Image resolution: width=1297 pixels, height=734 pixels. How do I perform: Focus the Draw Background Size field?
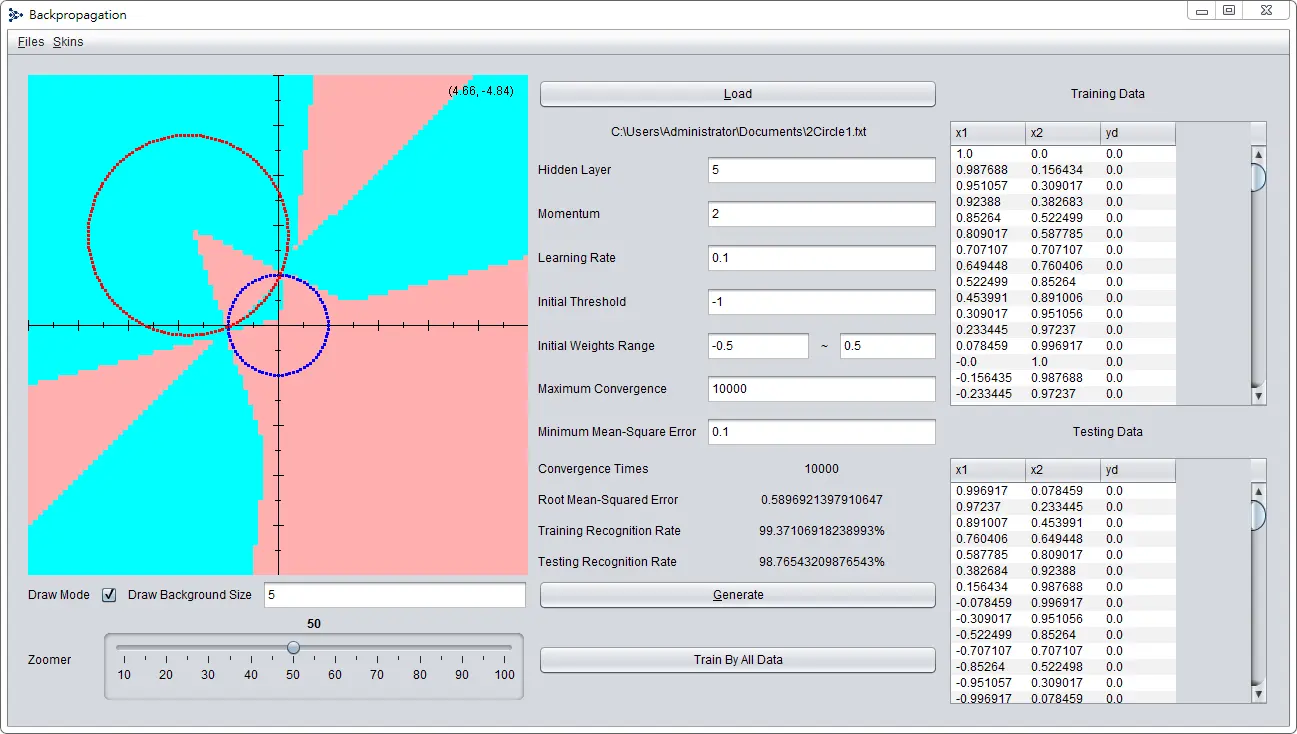(395, 595)
